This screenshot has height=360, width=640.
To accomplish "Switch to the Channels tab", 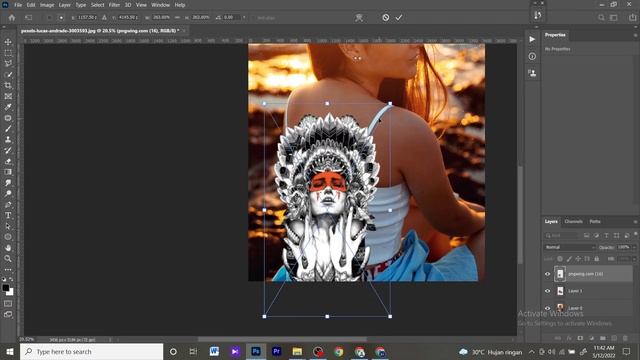I will tap(573, 222).
